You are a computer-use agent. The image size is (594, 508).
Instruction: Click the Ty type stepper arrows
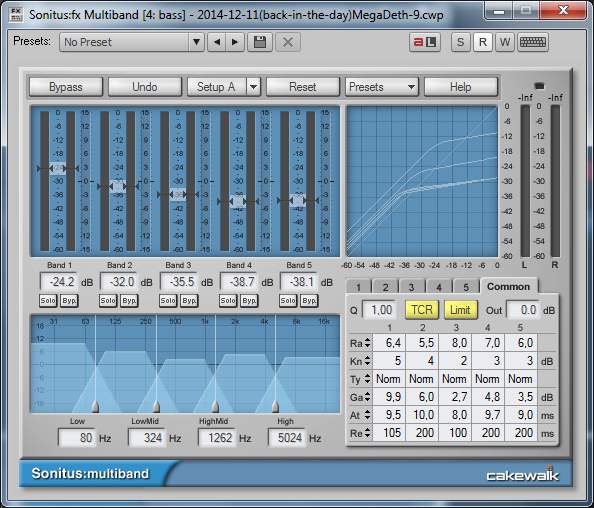click(x=367, y=379)
